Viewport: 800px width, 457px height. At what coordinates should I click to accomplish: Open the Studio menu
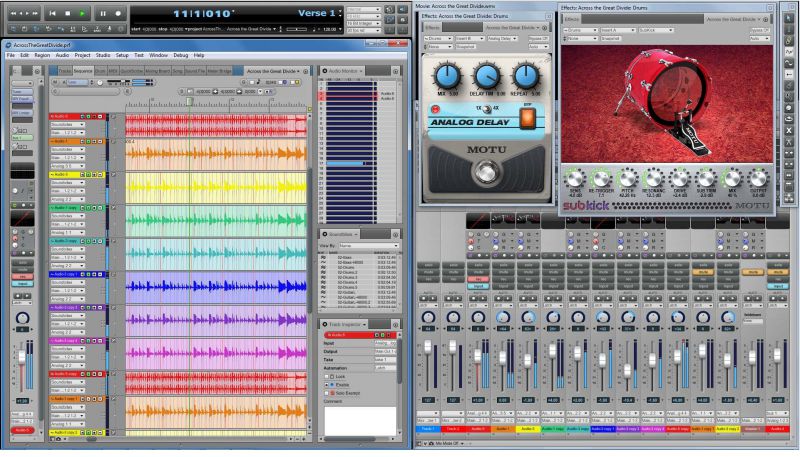click(103, 55)
